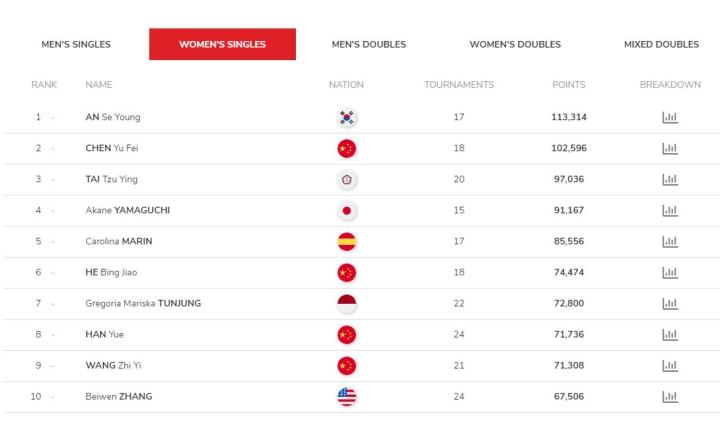This screenshot has width=720, height=422.
Task: Click breakdown chart for Gregoria Mariska TUNJUNG
Action: point(670,304)
